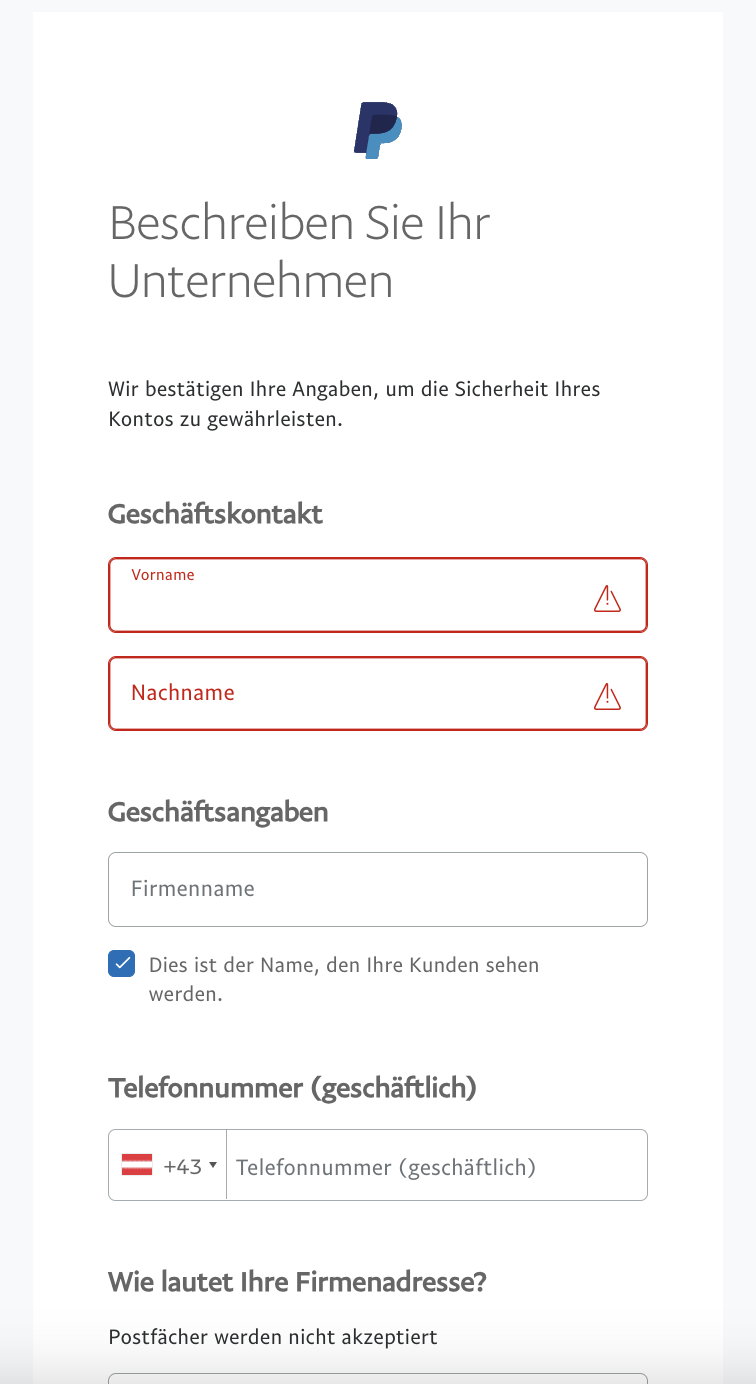Open the country code dropdown arrow

pyautogui.click(x=213, y=1165)
